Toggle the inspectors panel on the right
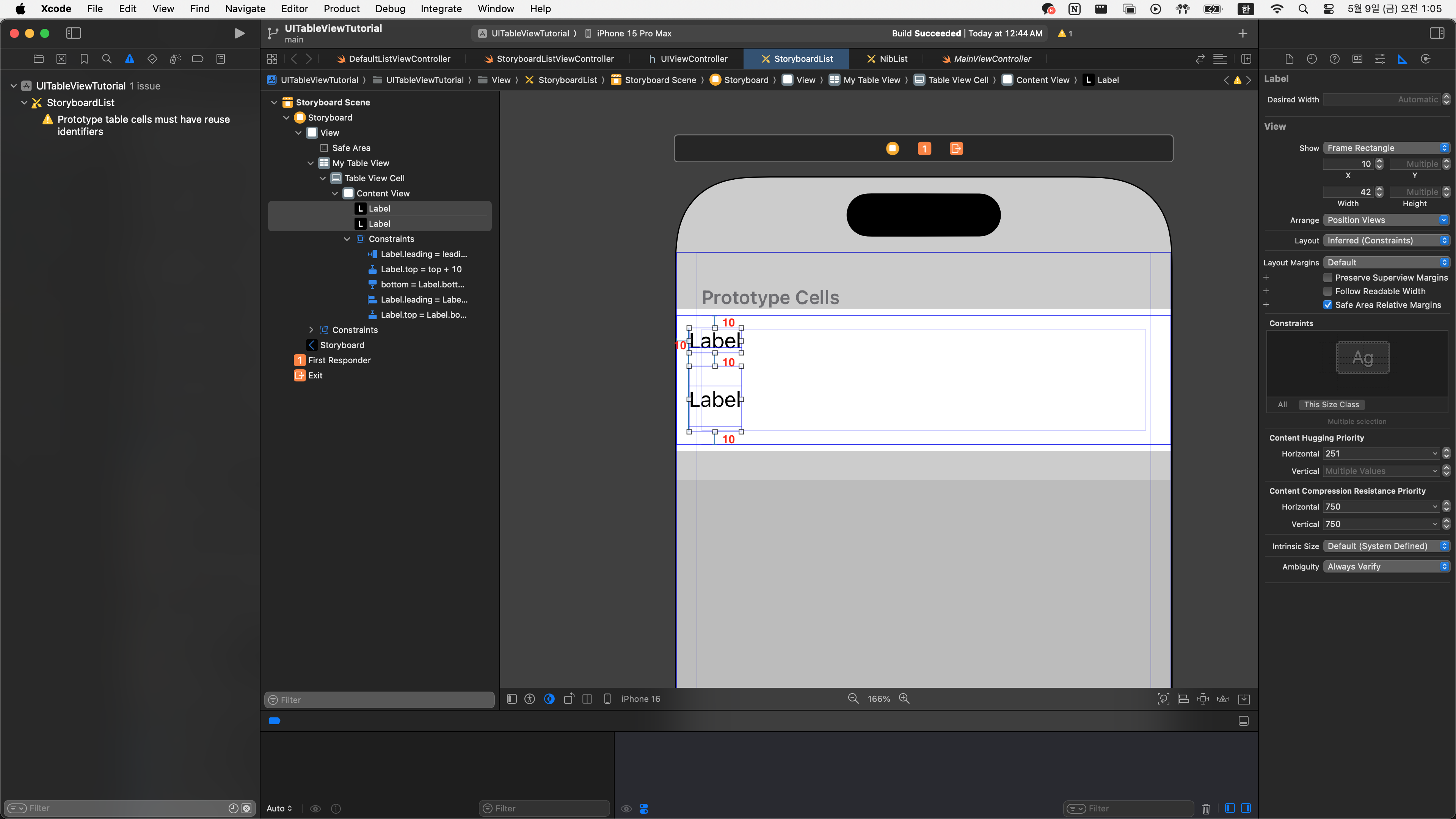 tap(1437, 33)
